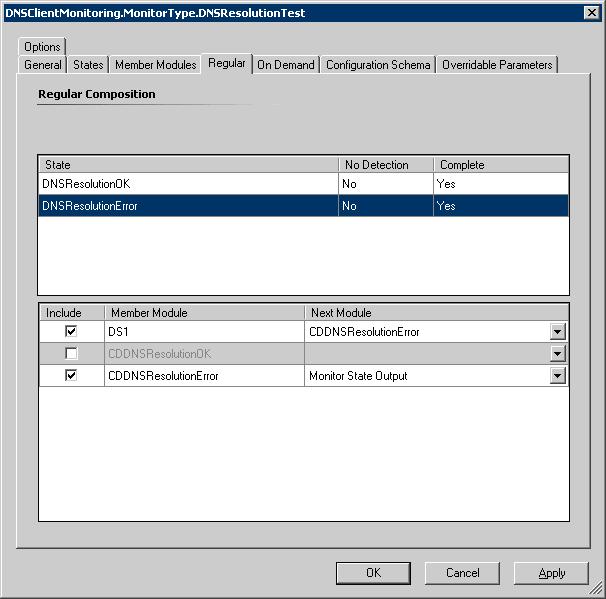Open the Monitor State Output dropdown

pos(558,376)
